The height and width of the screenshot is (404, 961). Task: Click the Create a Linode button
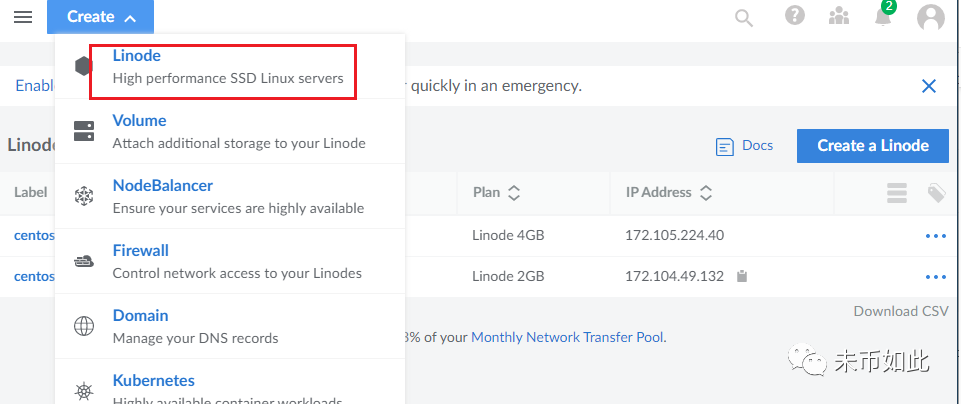pyautogui.click(x=872, y=145)
